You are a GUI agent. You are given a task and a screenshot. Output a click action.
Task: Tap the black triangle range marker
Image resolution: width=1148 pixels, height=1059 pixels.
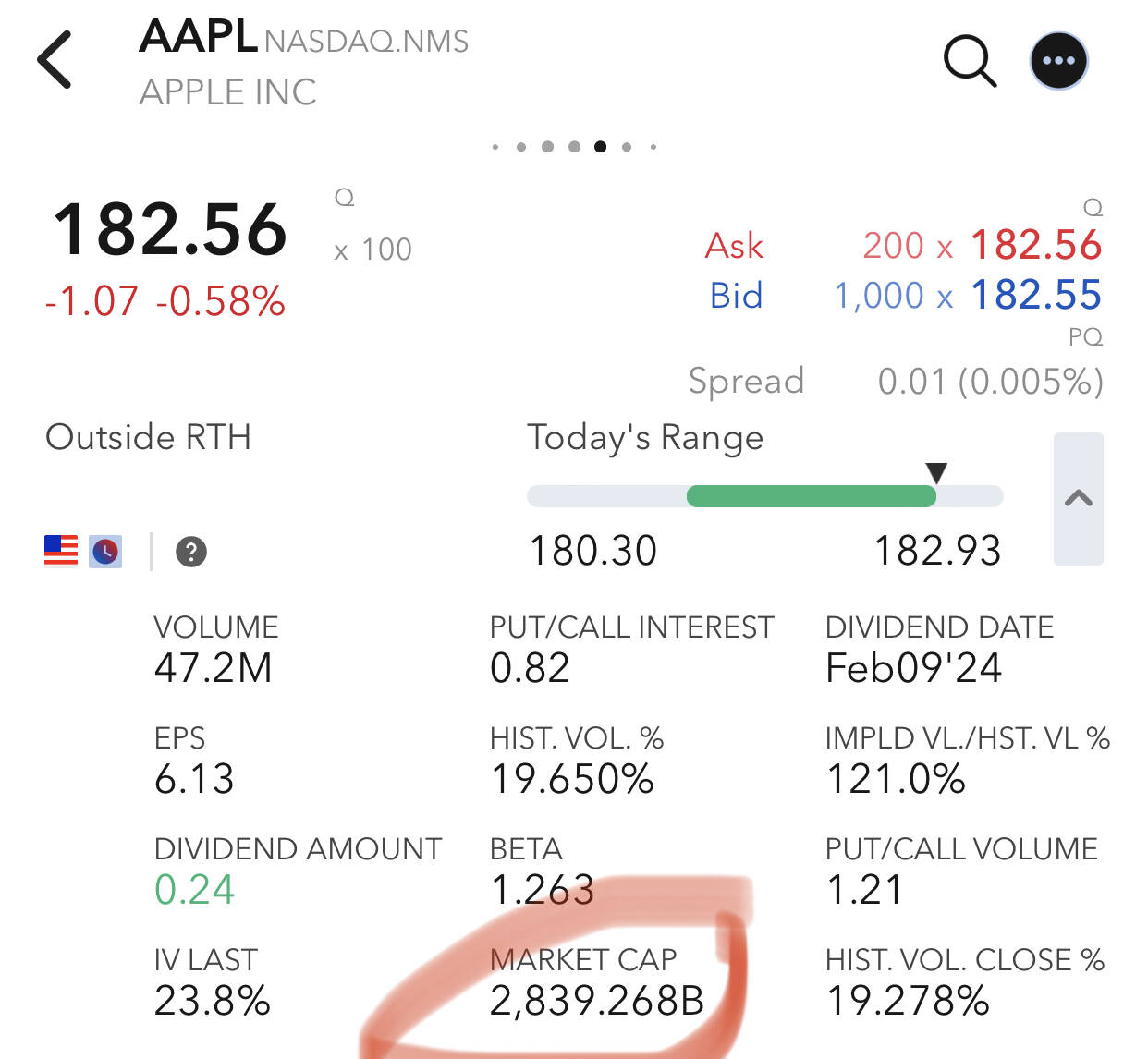(936, 473)
